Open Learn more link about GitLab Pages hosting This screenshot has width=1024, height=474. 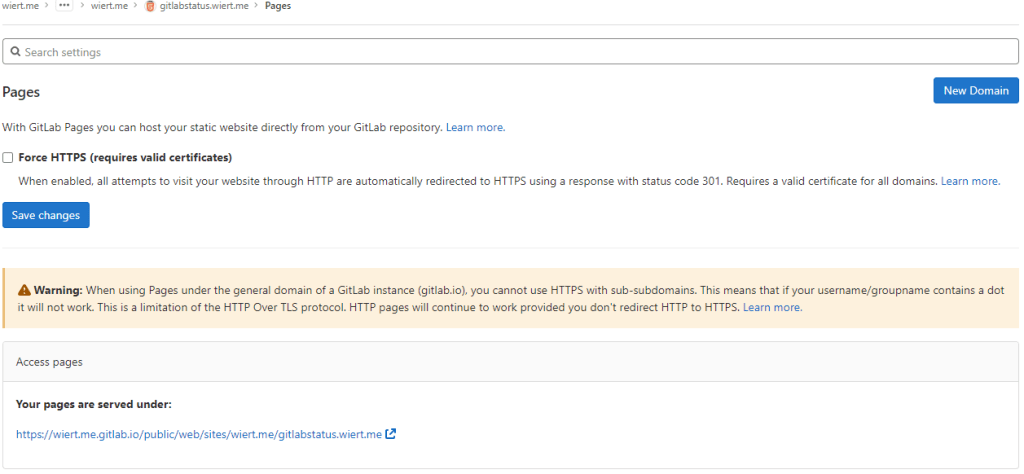[x=475, y=127]
